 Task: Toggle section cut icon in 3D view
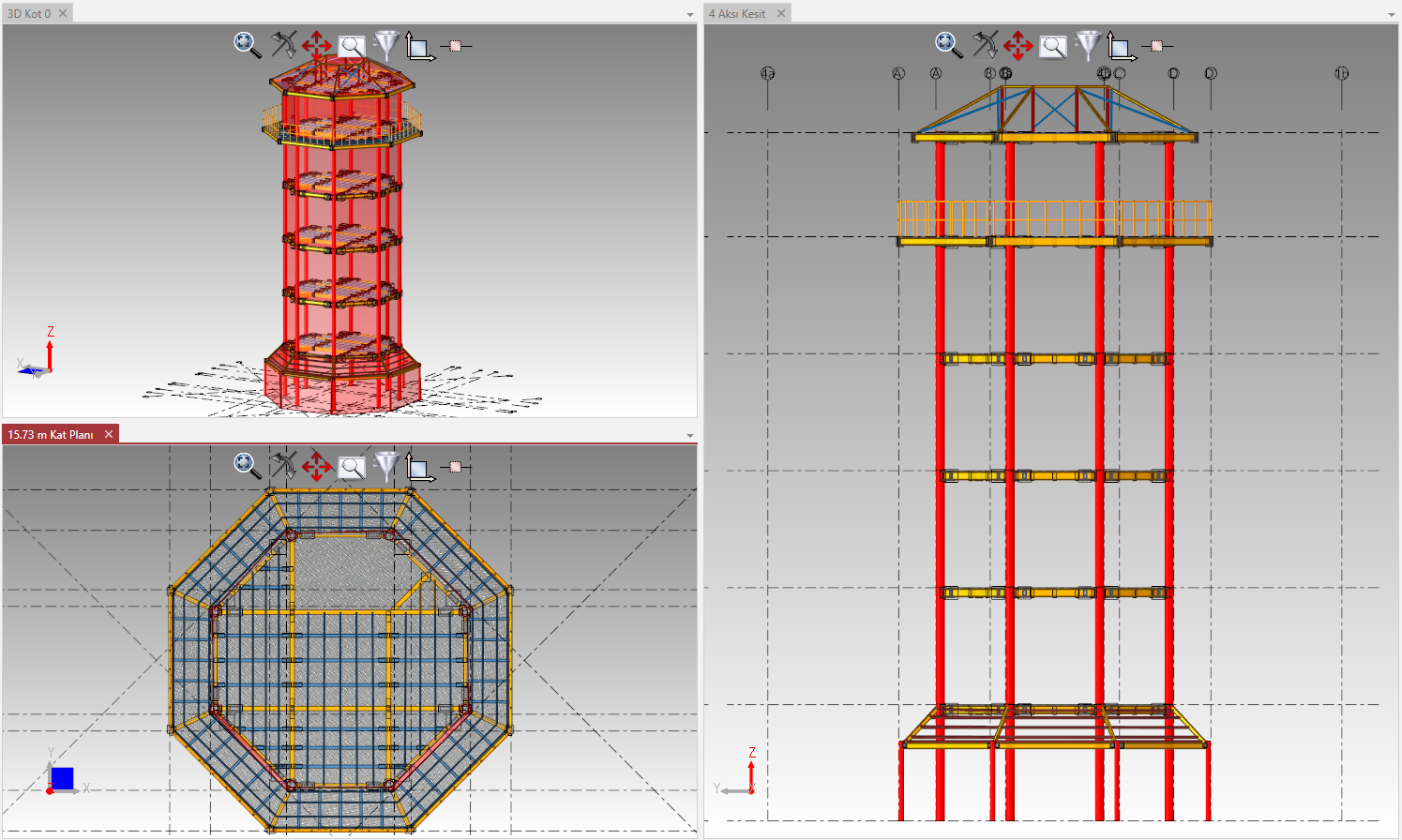[x=457, y=45]
